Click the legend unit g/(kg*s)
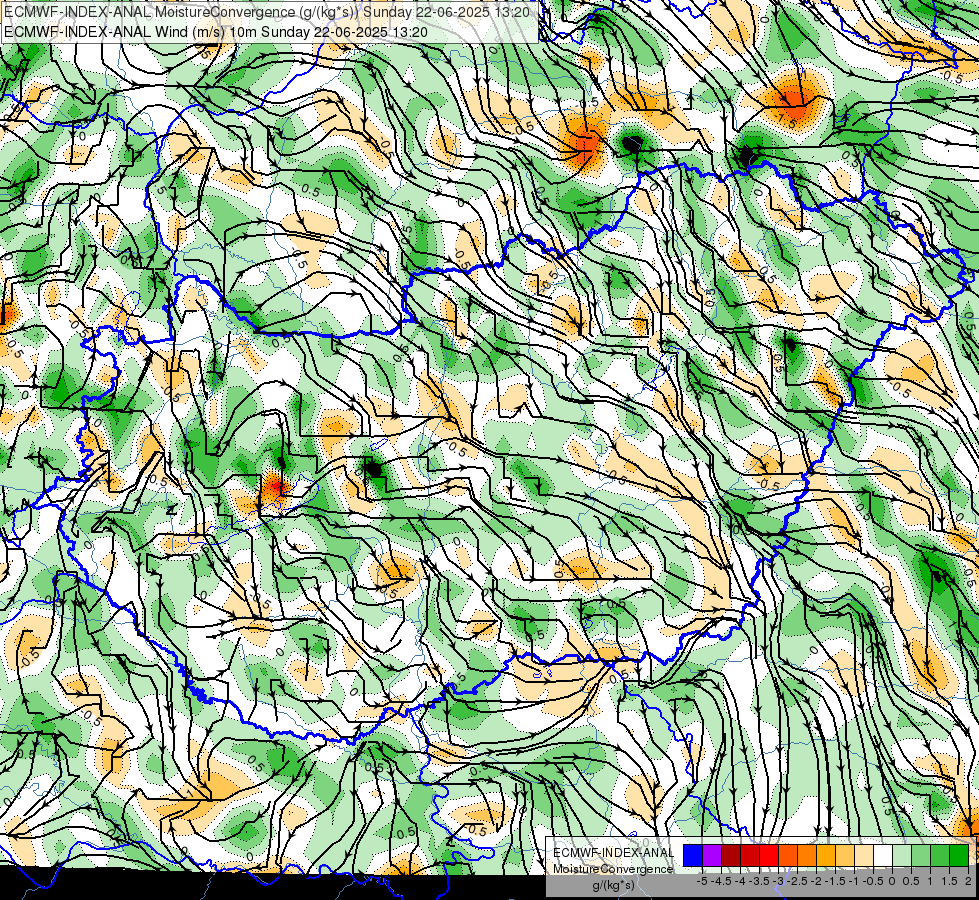Screen dimensions: 979x900 [613, 885]
